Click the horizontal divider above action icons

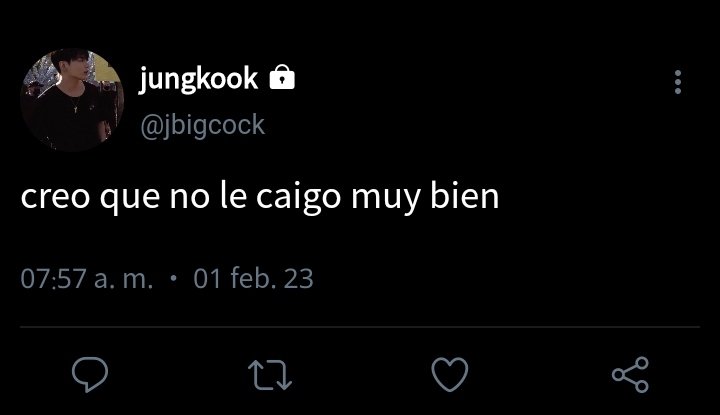(360, 327)
